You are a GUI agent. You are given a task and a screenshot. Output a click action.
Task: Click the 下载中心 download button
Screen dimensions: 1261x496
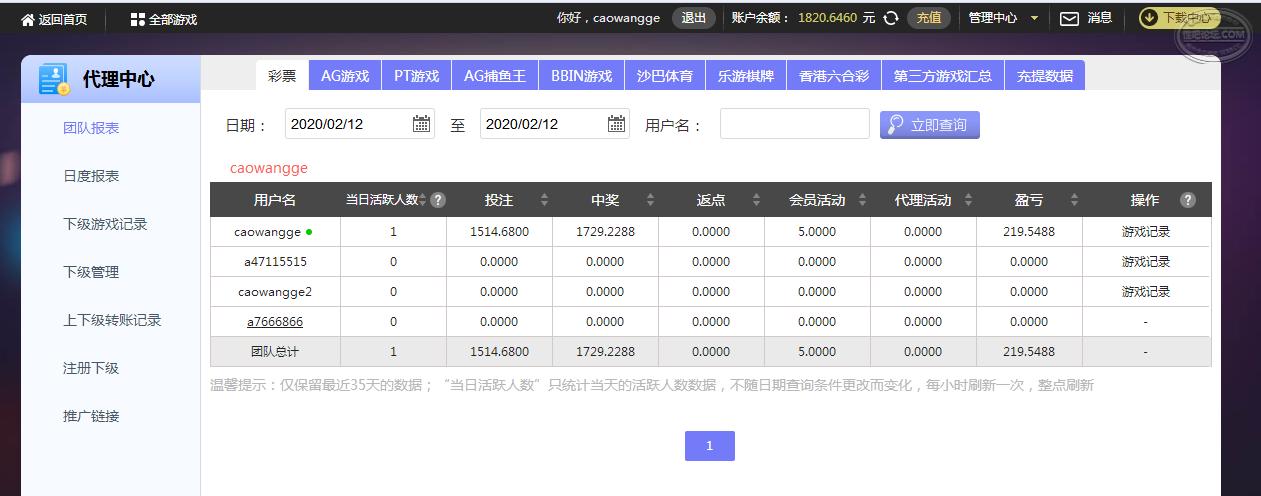pos(1178,18)
